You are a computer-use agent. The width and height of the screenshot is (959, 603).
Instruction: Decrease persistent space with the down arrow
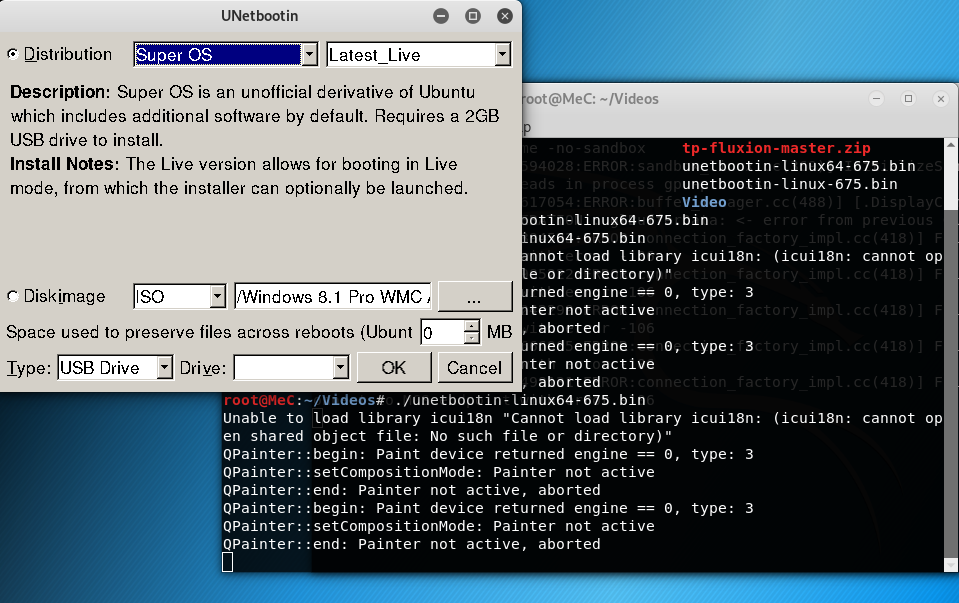[x=472, y=338]
